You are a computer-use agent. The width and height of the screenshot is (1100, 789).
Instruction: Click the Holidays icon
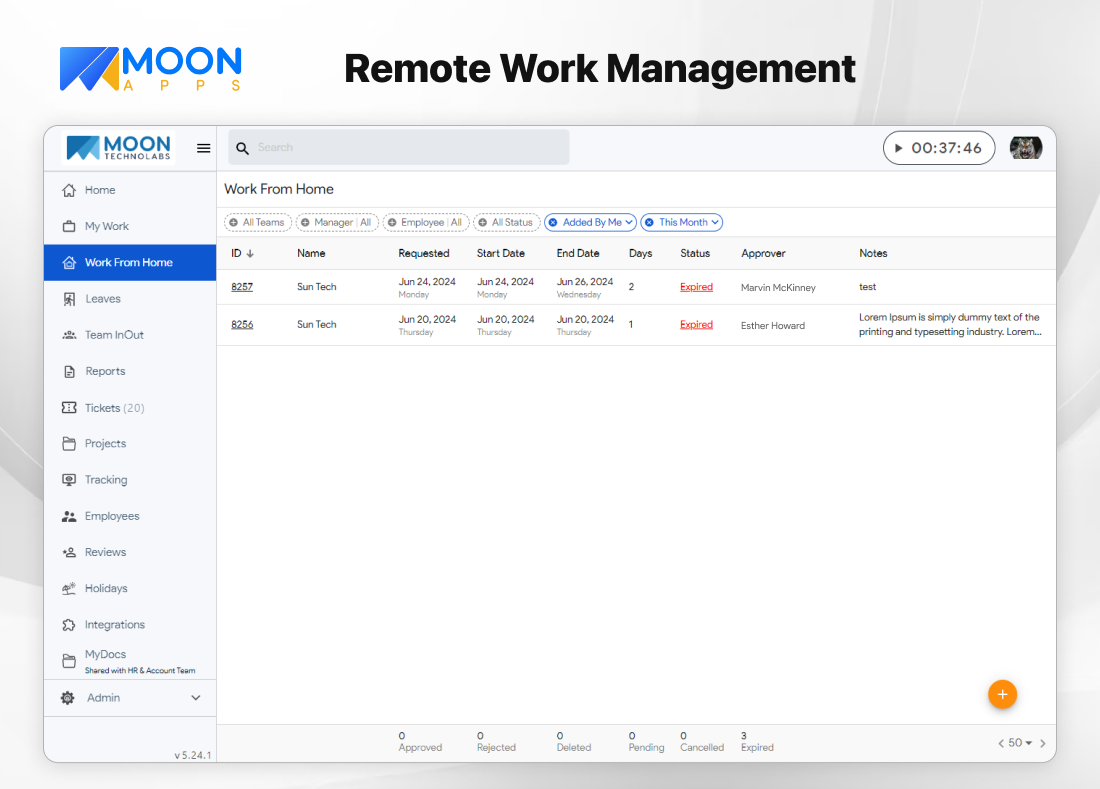coord(69,588)
